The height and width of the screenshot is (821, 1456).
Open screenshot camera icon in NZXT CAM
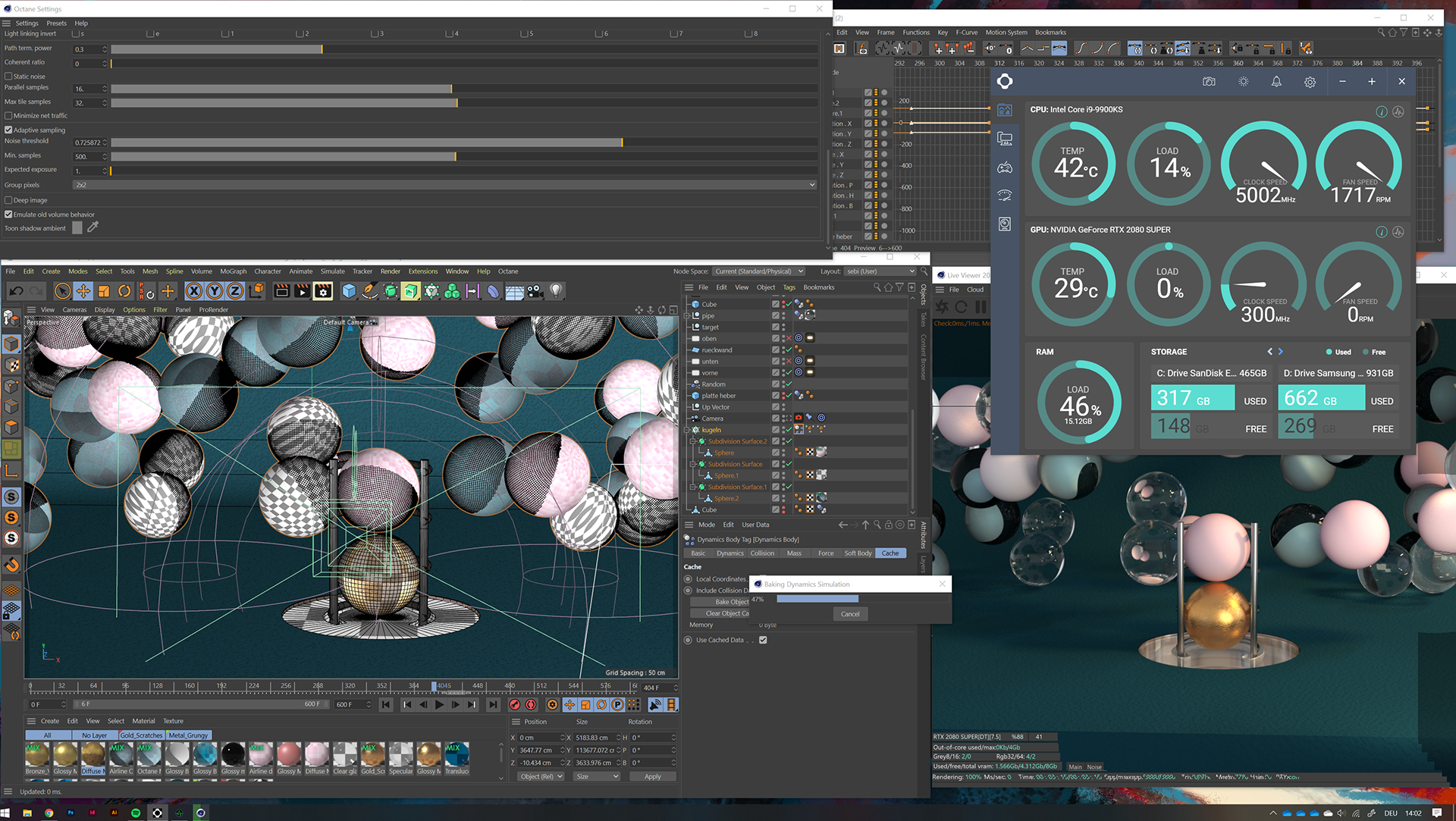(x=1209, y=81)
